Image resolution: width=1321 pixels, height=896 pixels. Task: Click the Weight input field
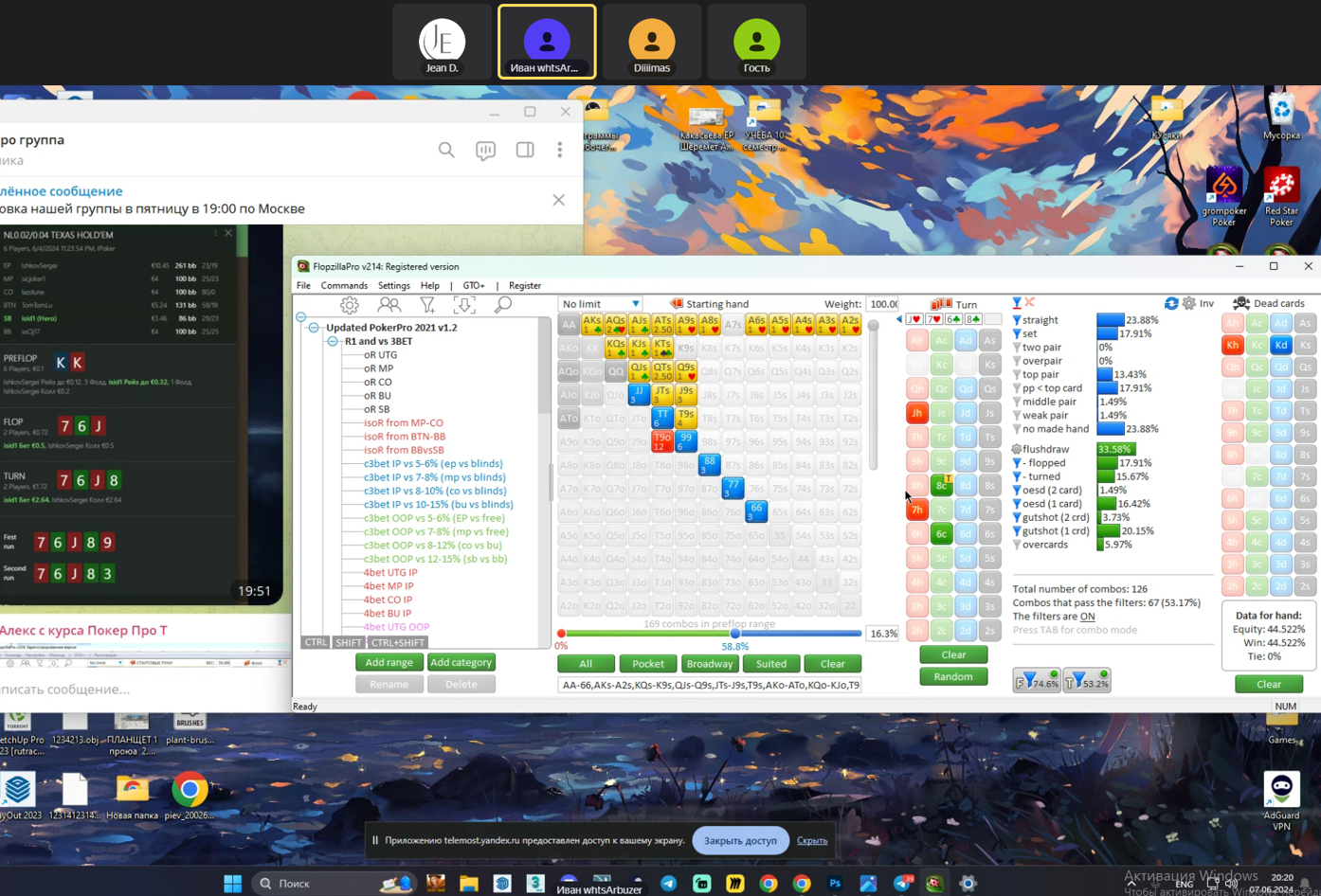click(x=882, y=304)
